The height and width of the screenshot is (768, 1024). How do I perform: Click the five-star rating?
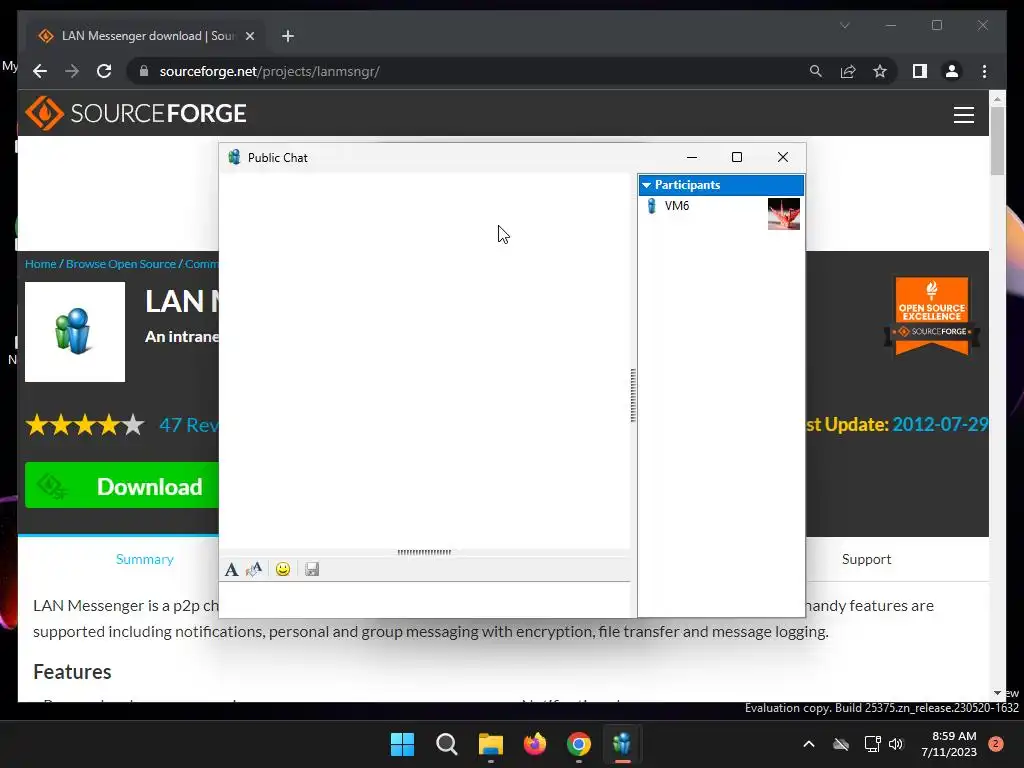click(85, 425)
